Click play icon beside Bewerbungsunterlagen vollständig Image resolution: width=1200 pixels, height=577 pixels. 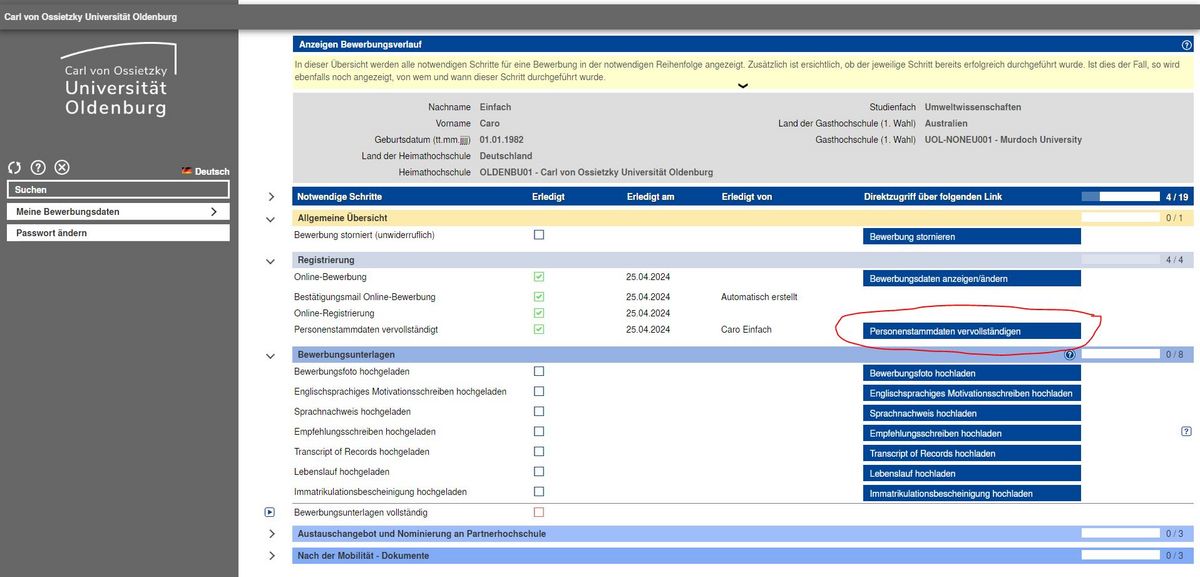coord(270,512)
